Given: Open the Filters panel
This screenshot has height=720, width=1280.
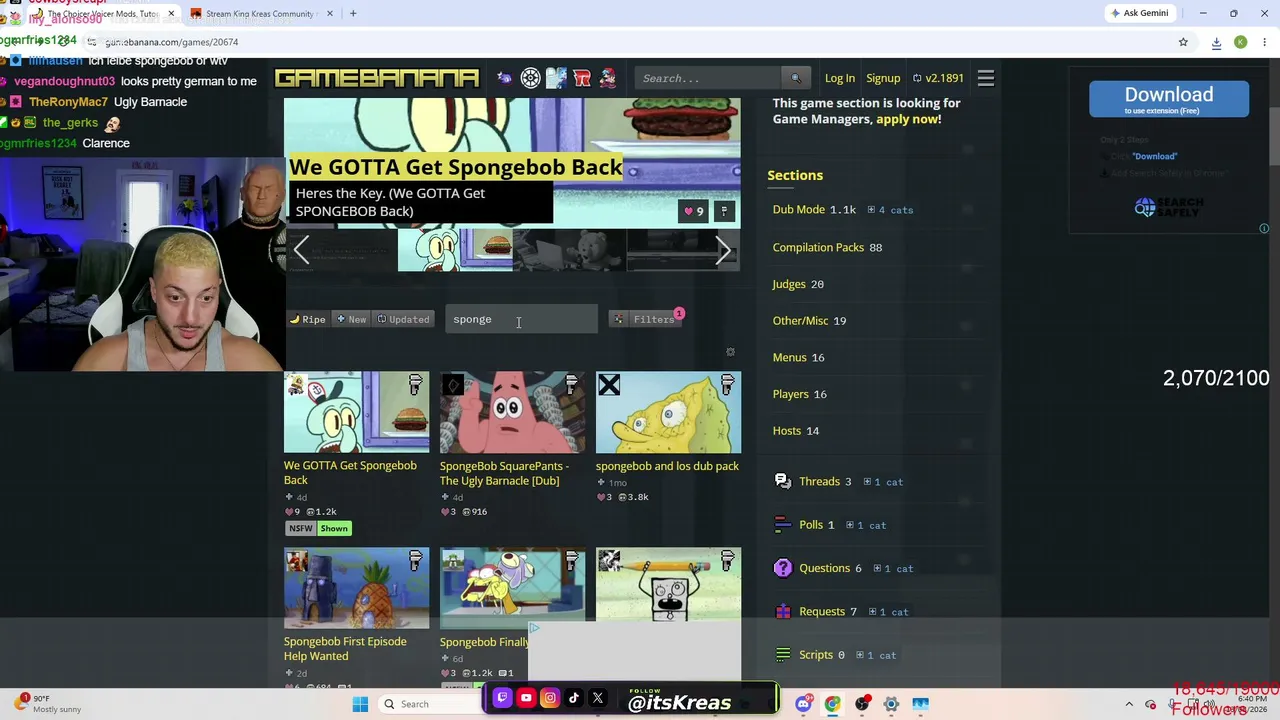Looking at the screenshot, I should pyautogui.click(x=645, y=319).
